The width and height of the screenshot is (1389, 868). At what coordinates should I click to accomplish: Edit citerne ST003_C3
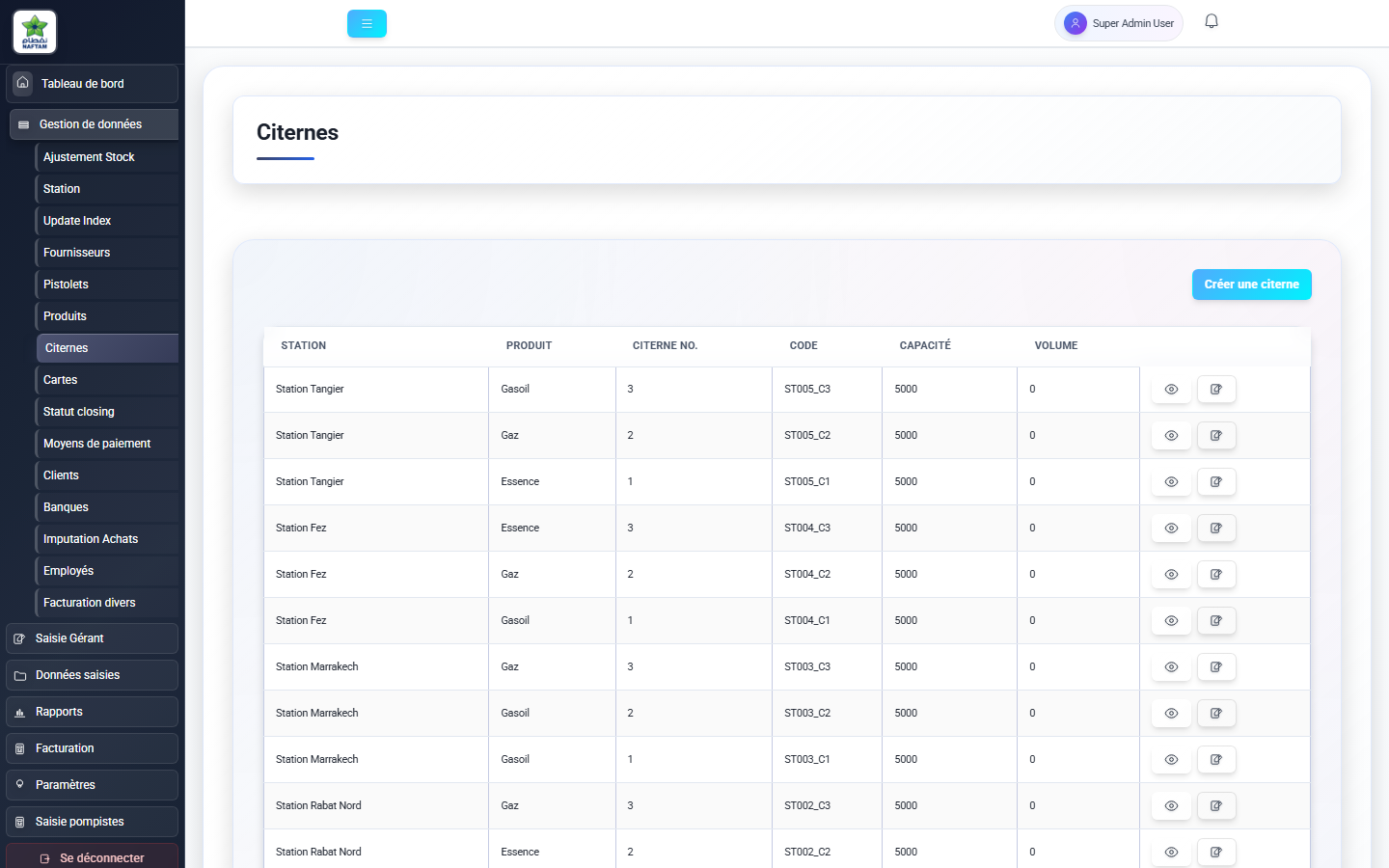(x=1216, y=667)
